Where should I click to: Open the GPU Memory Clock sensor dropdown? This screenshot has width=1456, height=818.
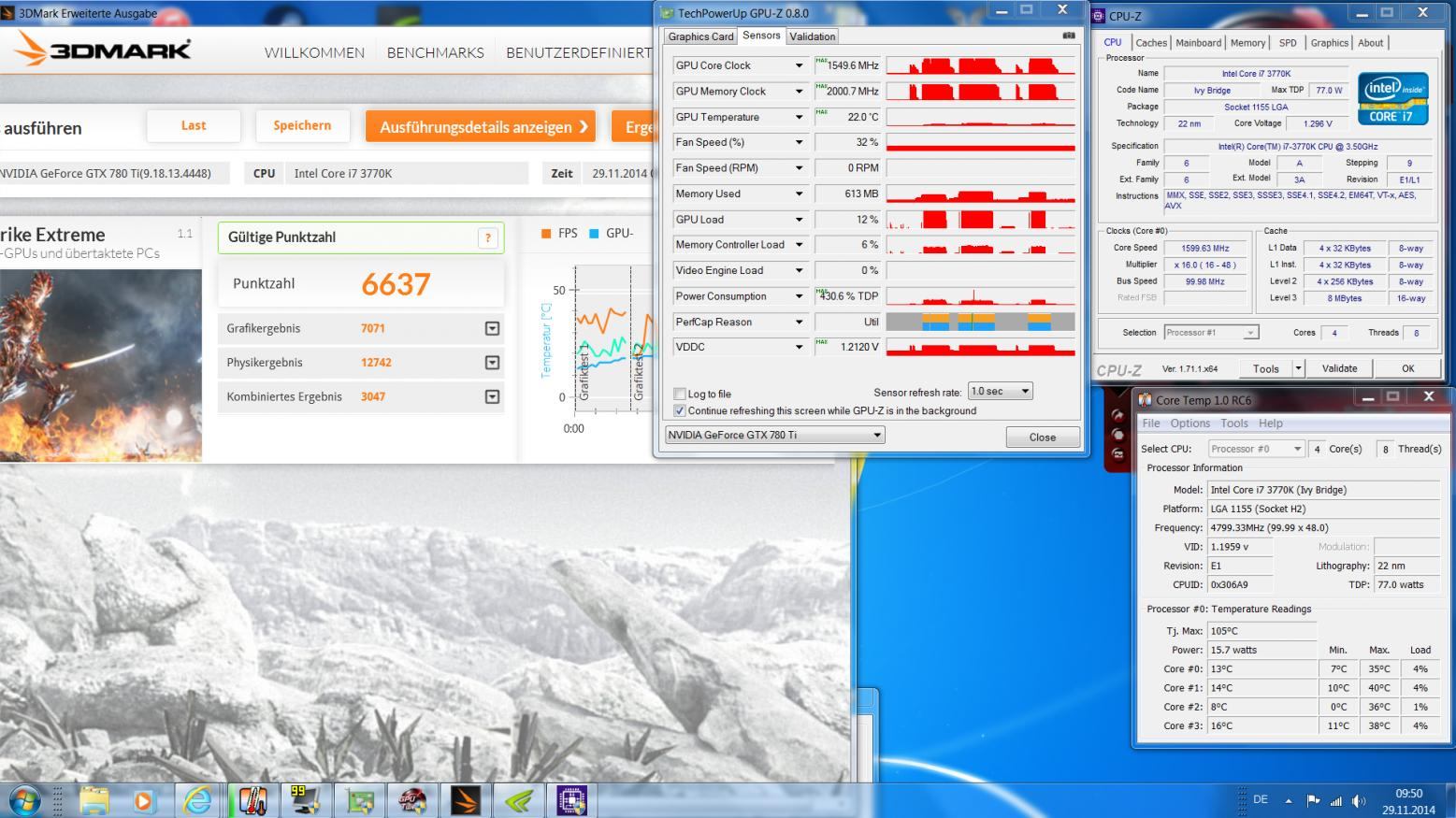click(x=799, y=92)
